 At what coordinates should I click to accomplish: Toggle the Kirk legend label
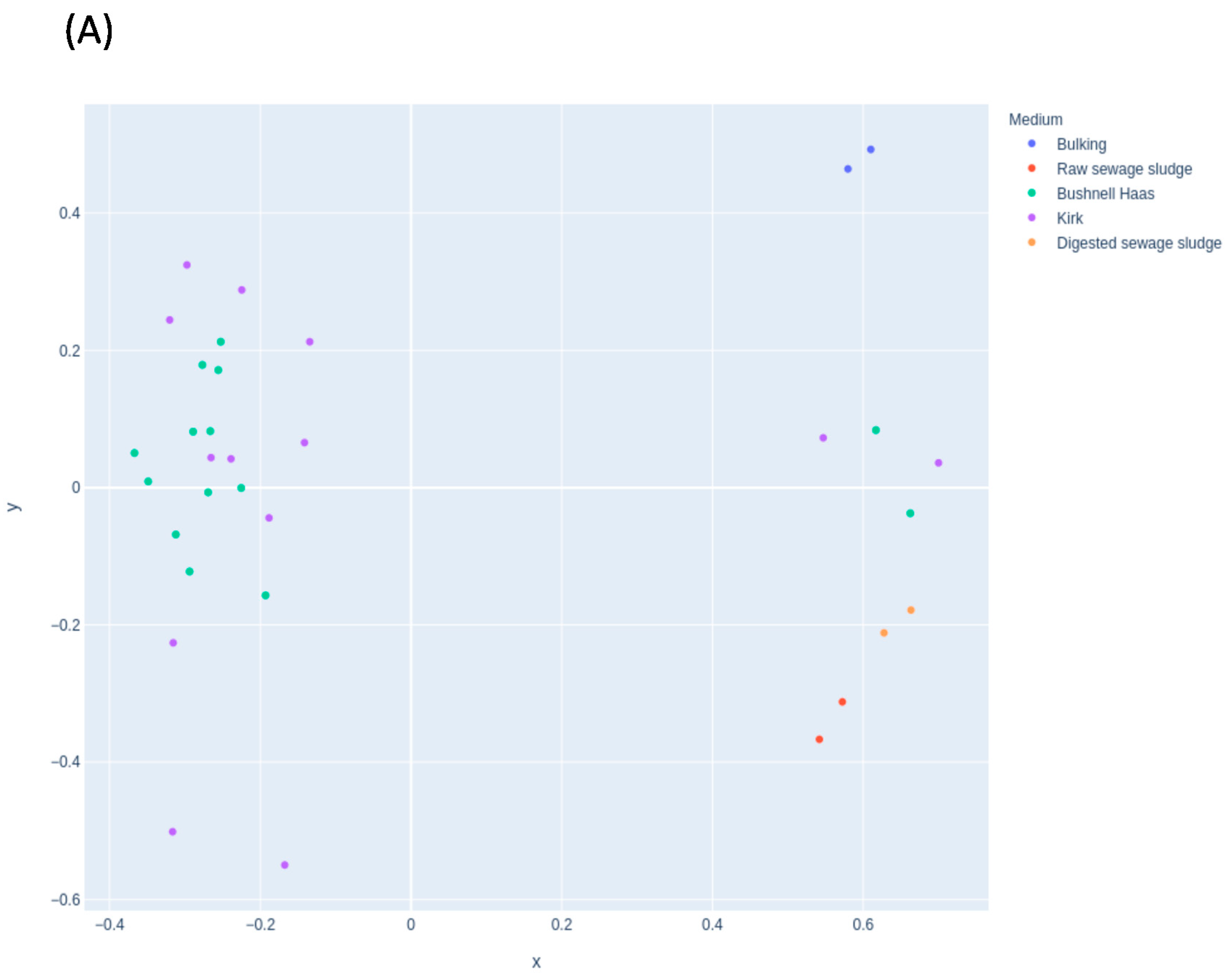coord(1069,218)
